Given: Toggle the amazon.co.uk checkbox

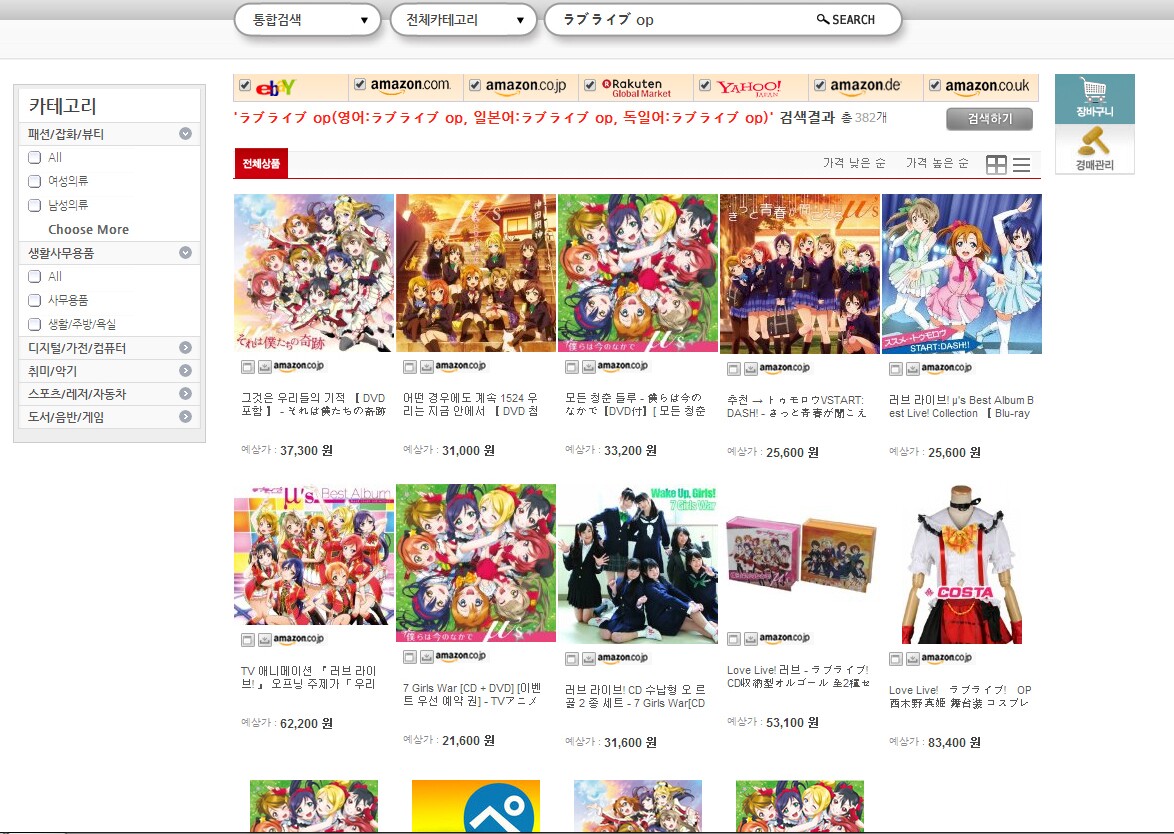Looking at the screenshot, I should point(935,85).
